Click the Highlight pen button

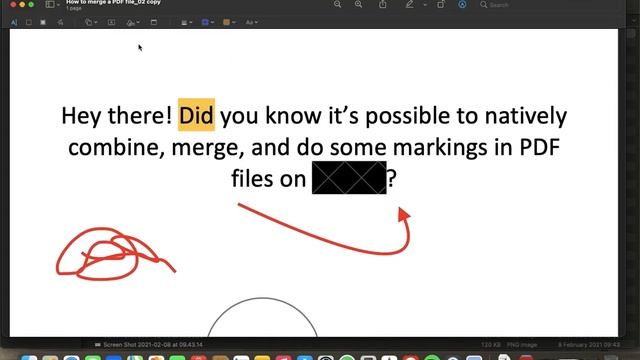(x=409, y=4)
